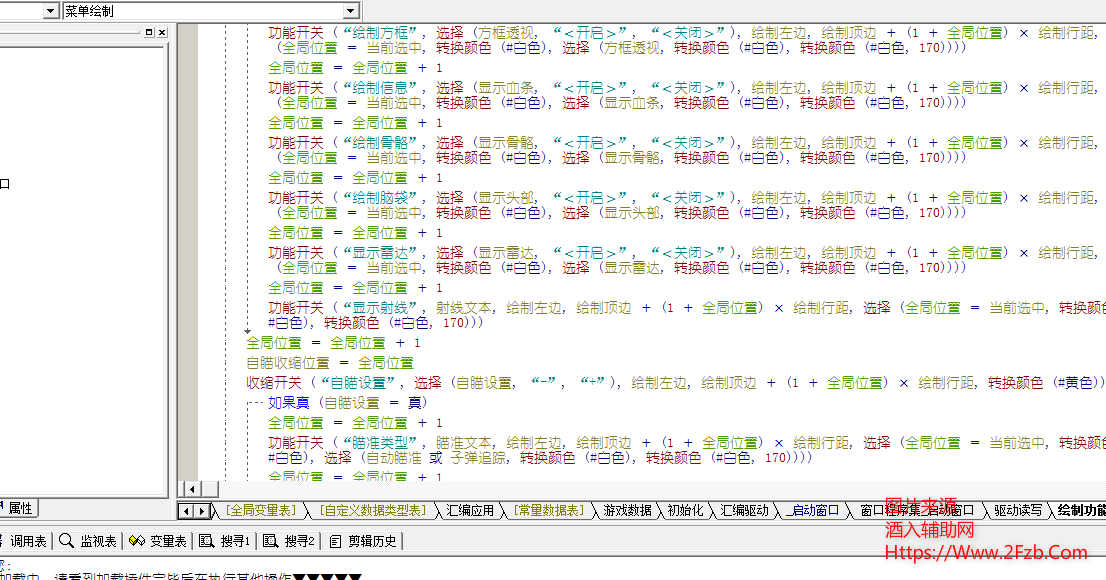This screenshot has width=1106, height=580.
Task: Open the 菜单绘制 subroutine dropdown
Action: pyautogui.click(x=350, y=11)
